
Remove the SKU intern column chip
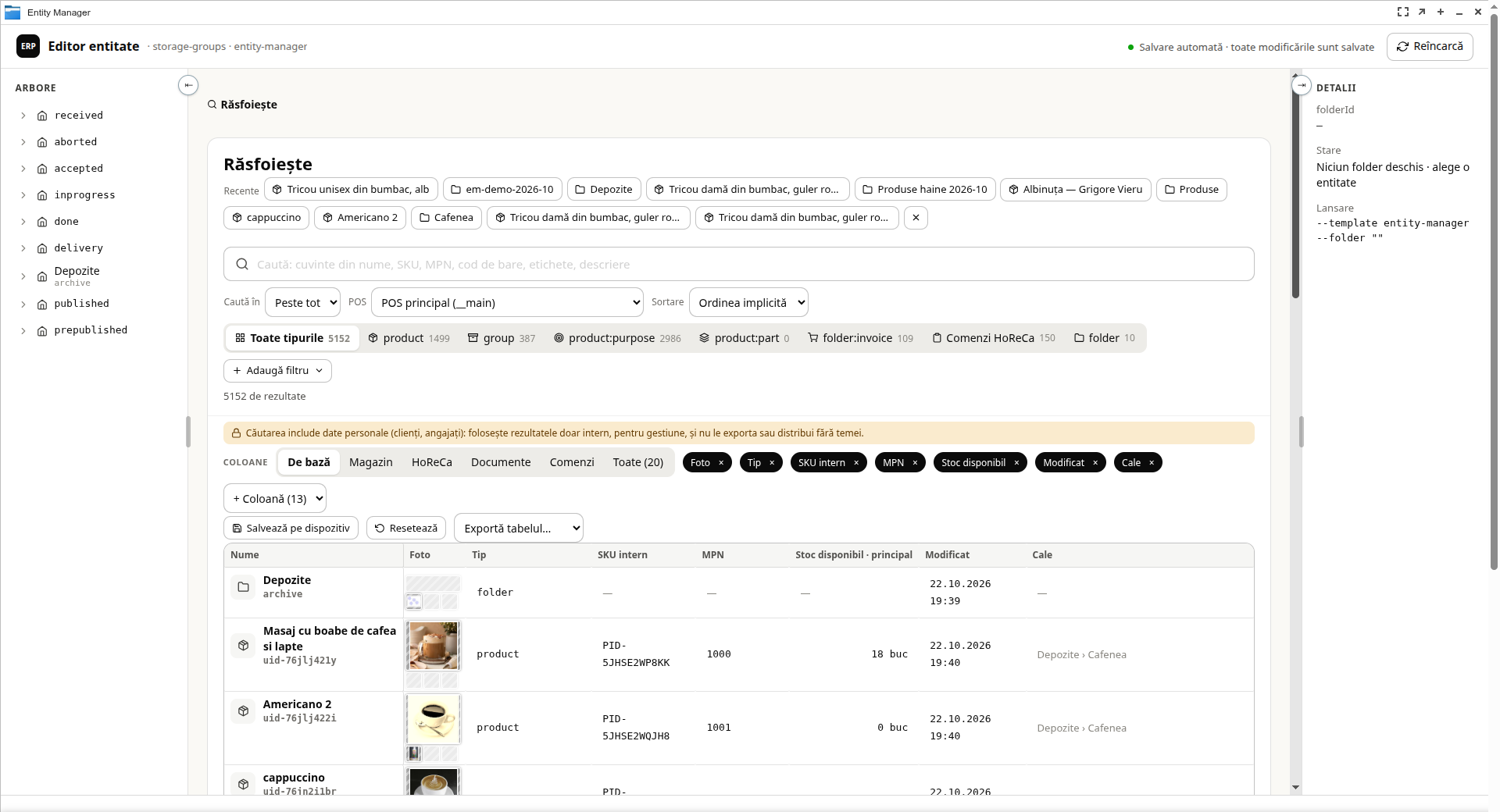856,463
